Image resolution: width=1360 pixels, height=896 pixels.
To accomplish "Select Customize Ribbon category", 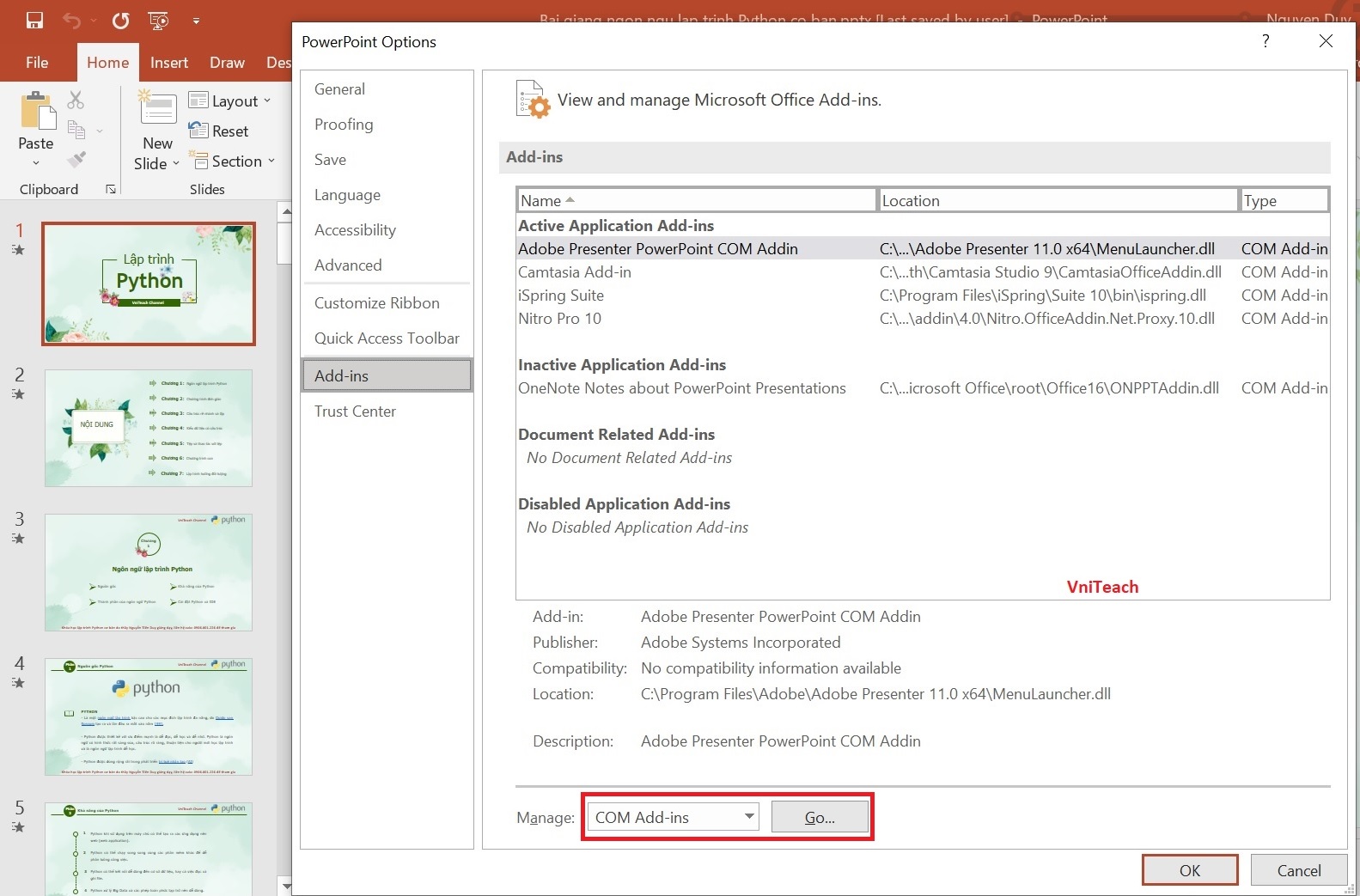I will tap(376, 303).
